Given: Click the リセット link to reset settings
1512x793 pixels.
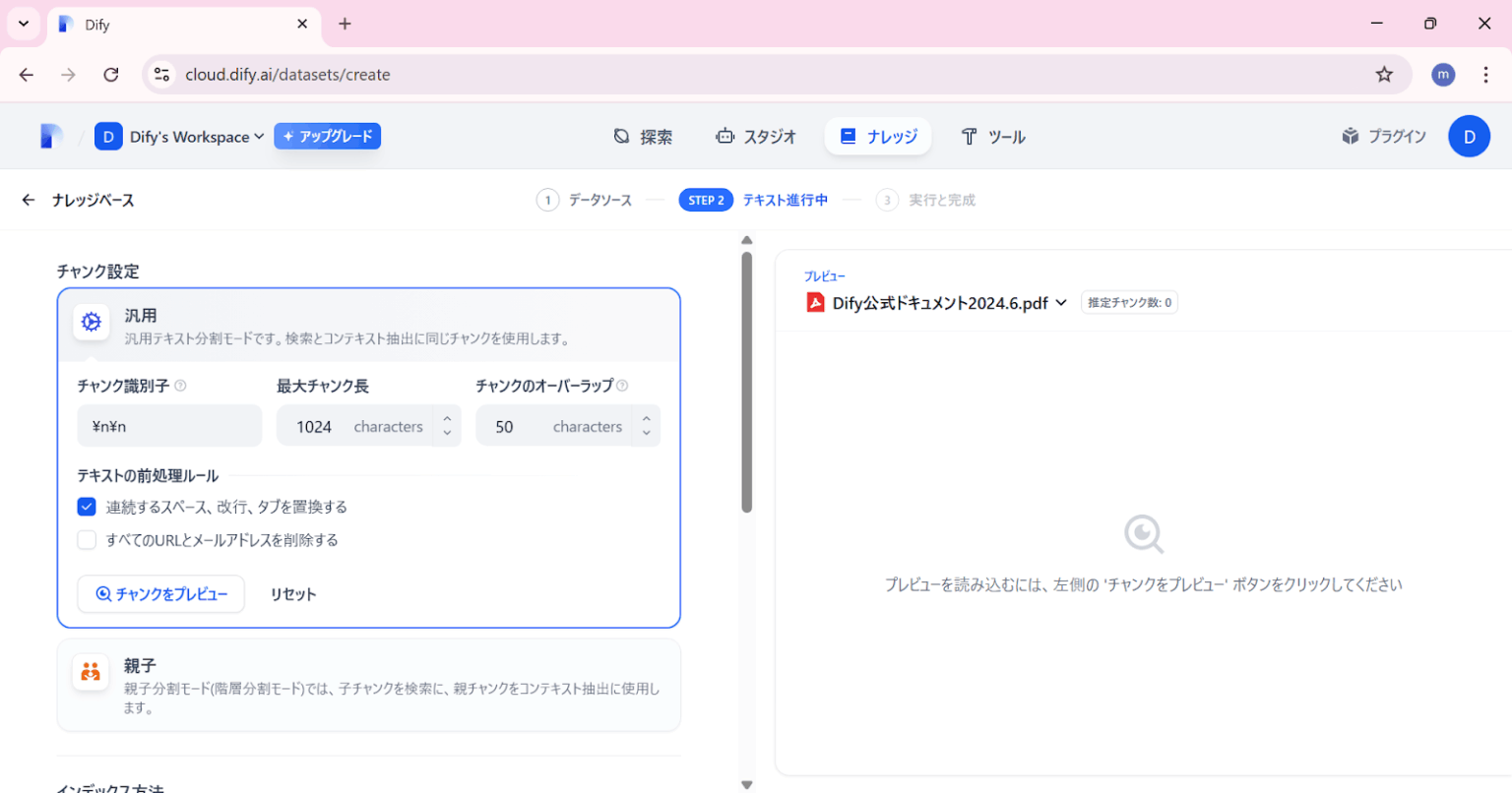Looking at the screenshot, I should coord(292,594).
